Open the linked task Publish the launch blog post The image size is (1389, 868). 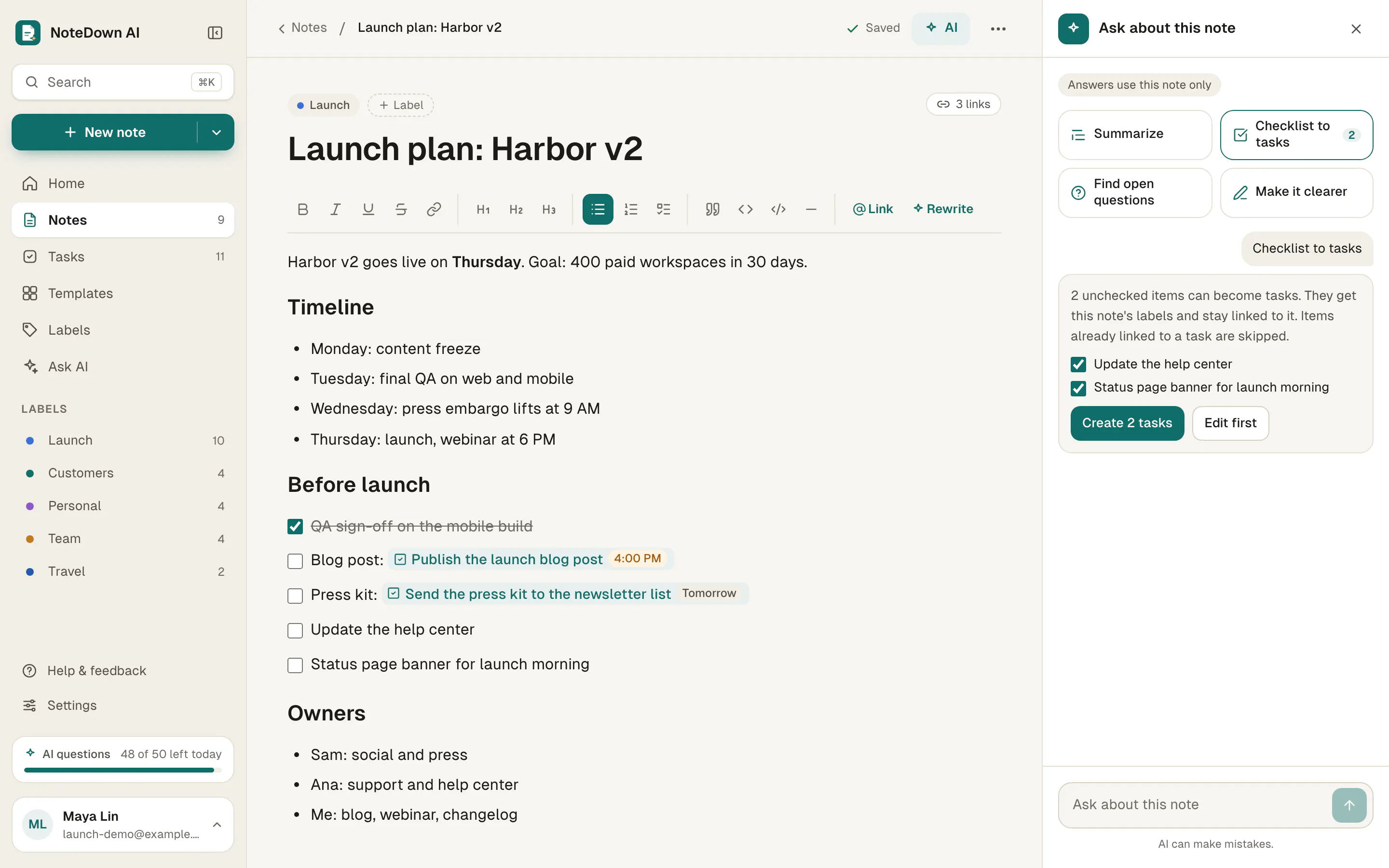click(x=531, y=559)
